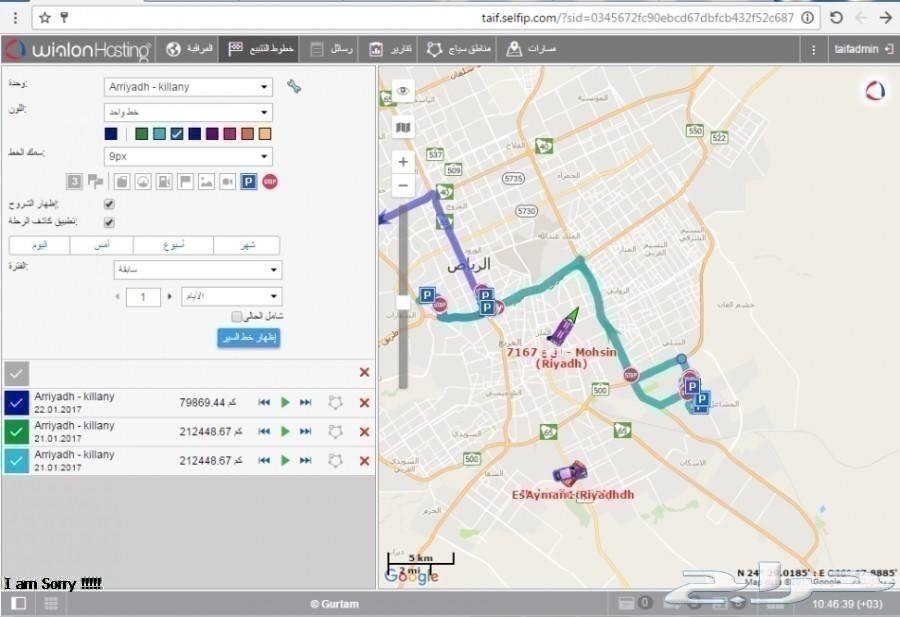Click the wrench icon beside the unit selector
900x617 pixels.
click(x=294, y=86)
